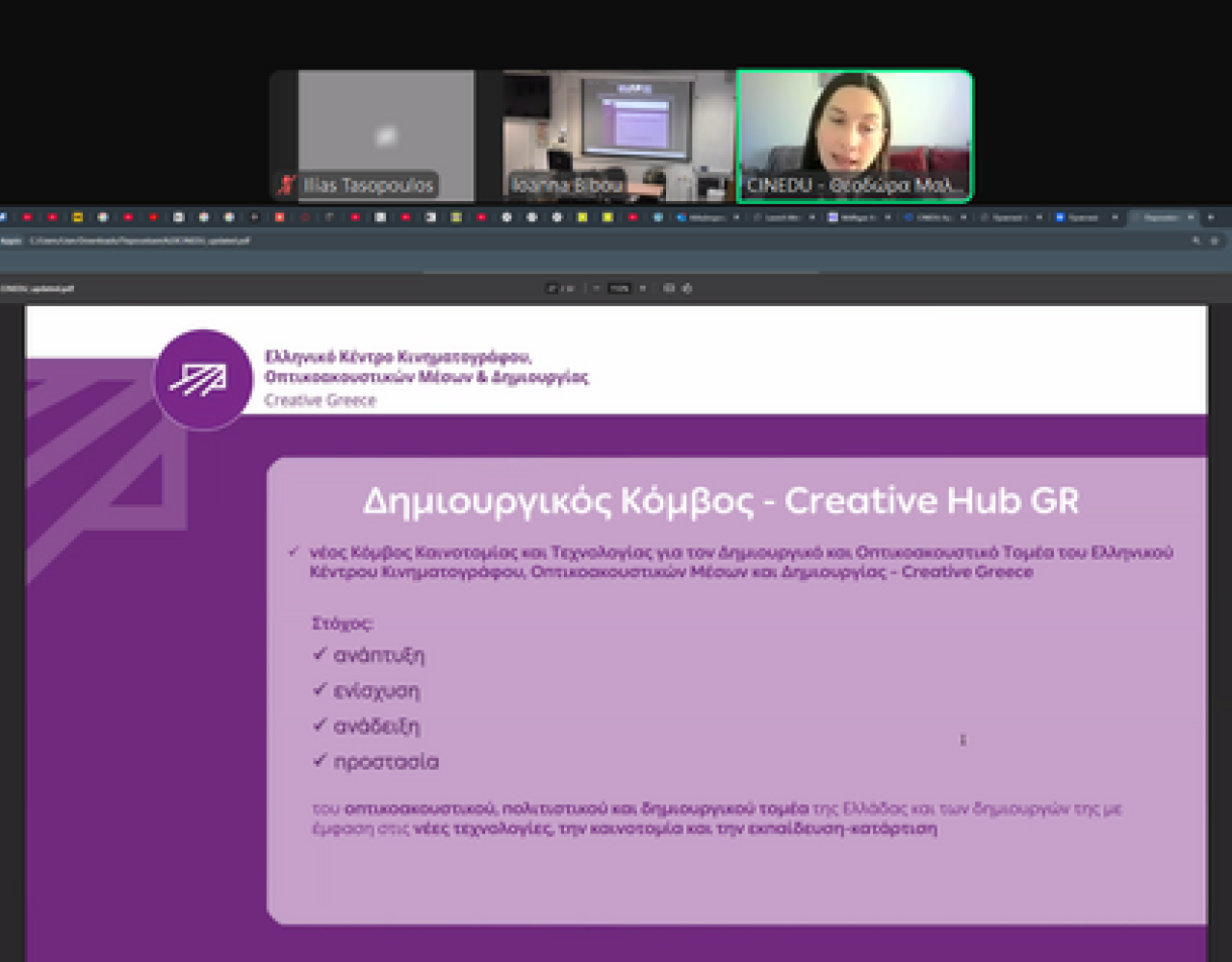
Task: Switch to the CINEDU browser tab
Action: coord(934,216)
